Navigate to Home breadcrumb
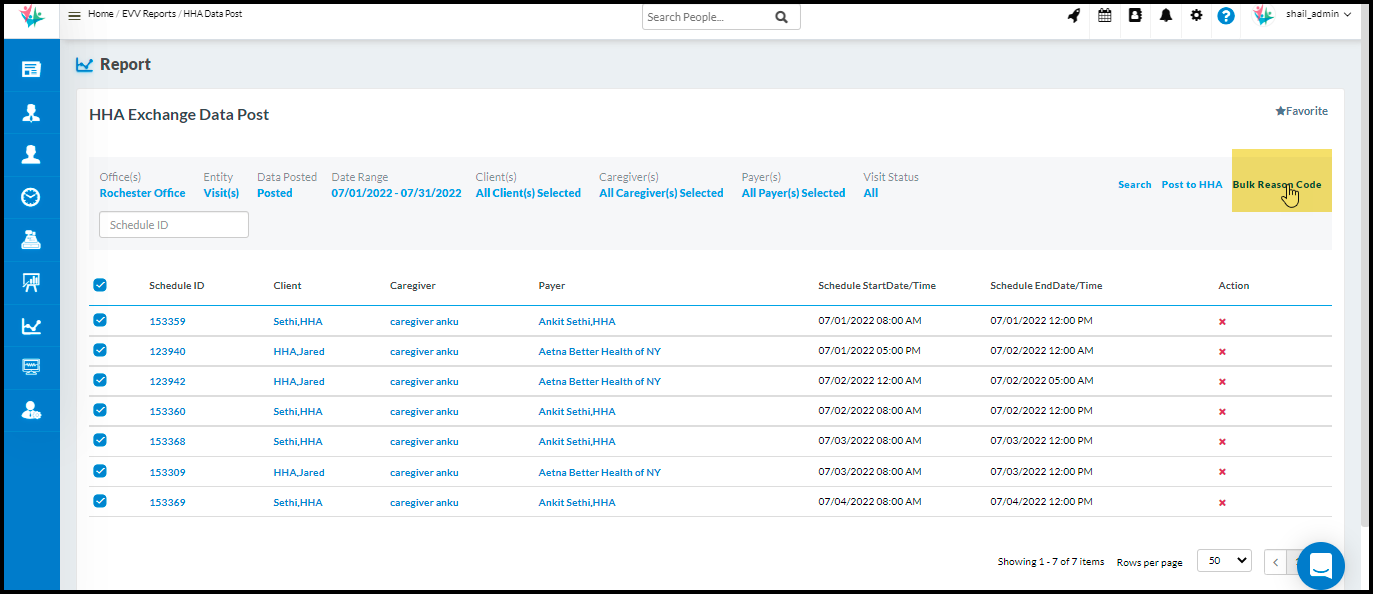The image size is (1373, 594). [100, 15]
